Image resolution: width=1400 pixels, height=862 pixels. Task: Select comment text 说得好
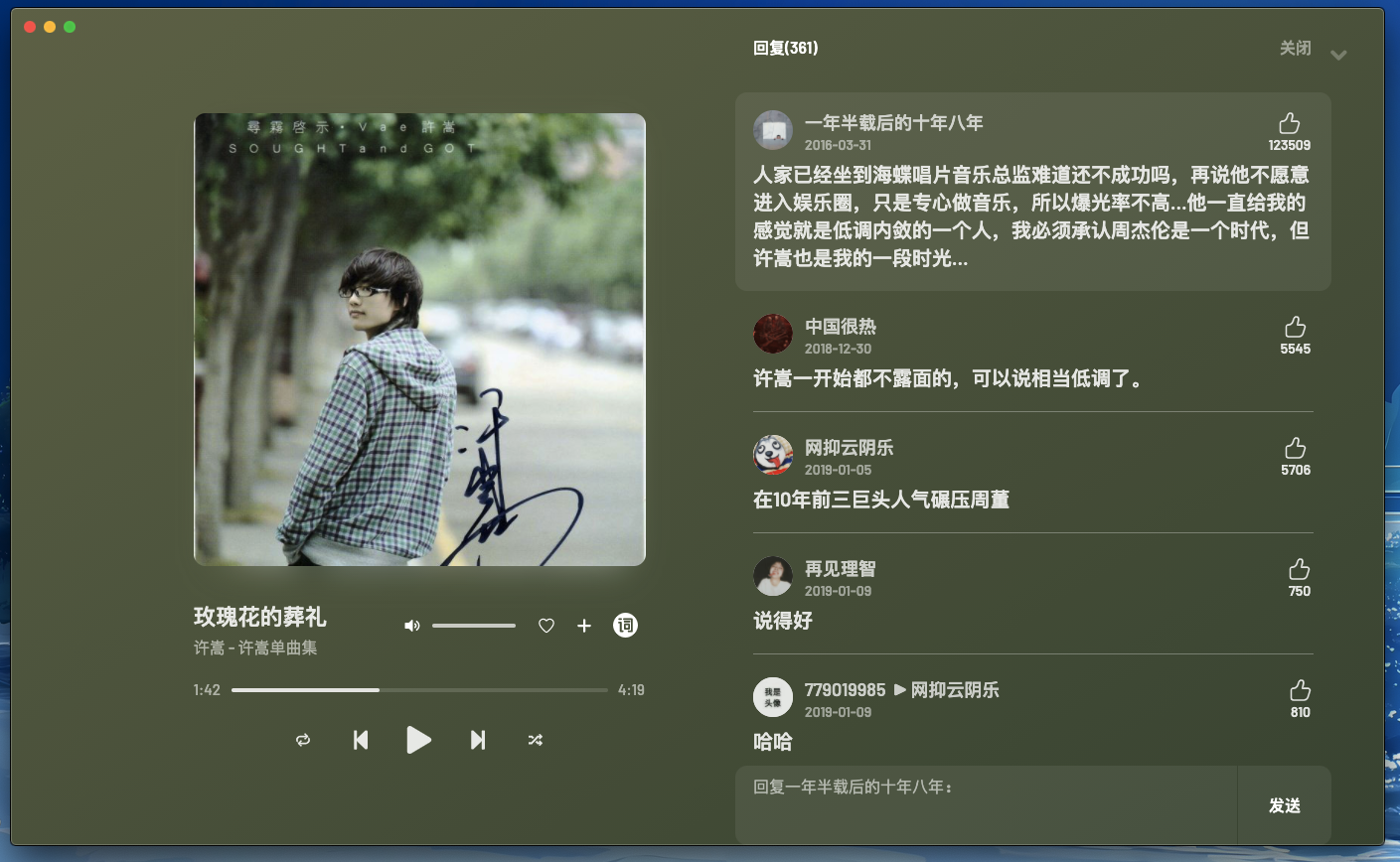783,621
